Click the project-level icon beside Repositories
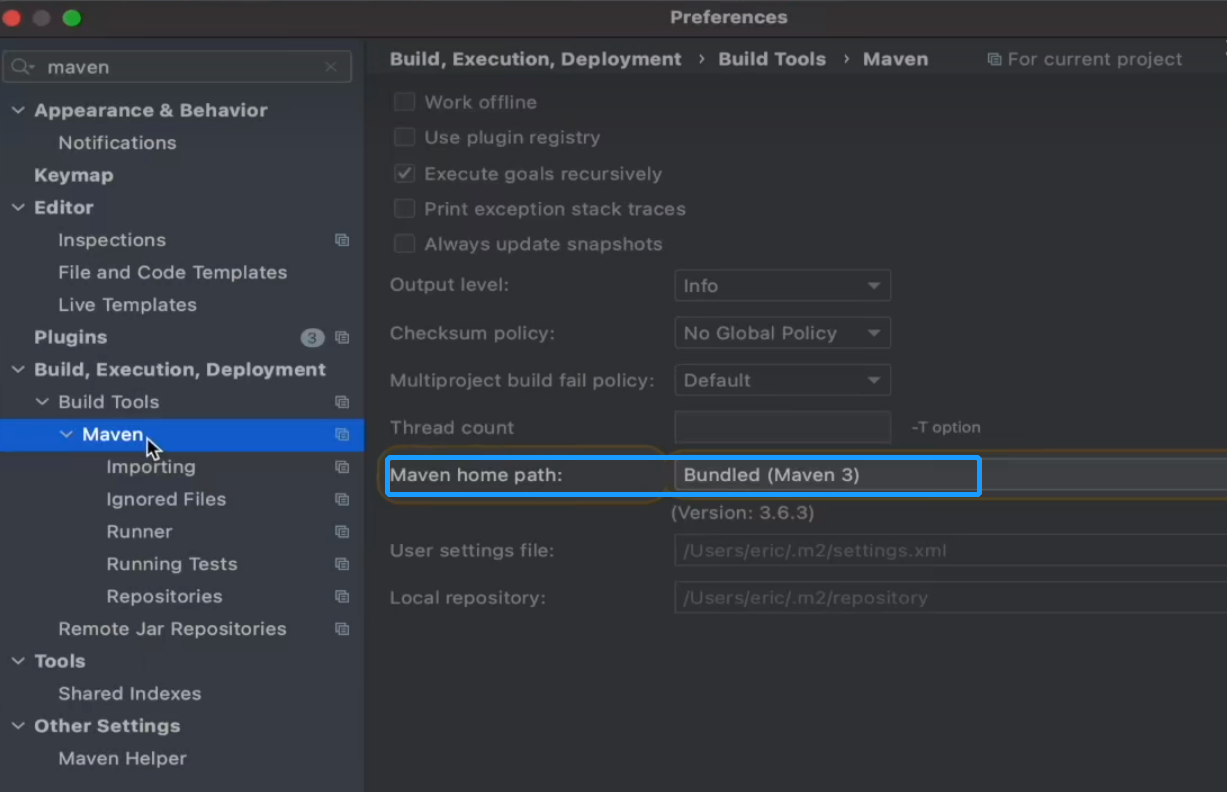The height and width of the screenshot is (792, 1227). coord(342,597)
